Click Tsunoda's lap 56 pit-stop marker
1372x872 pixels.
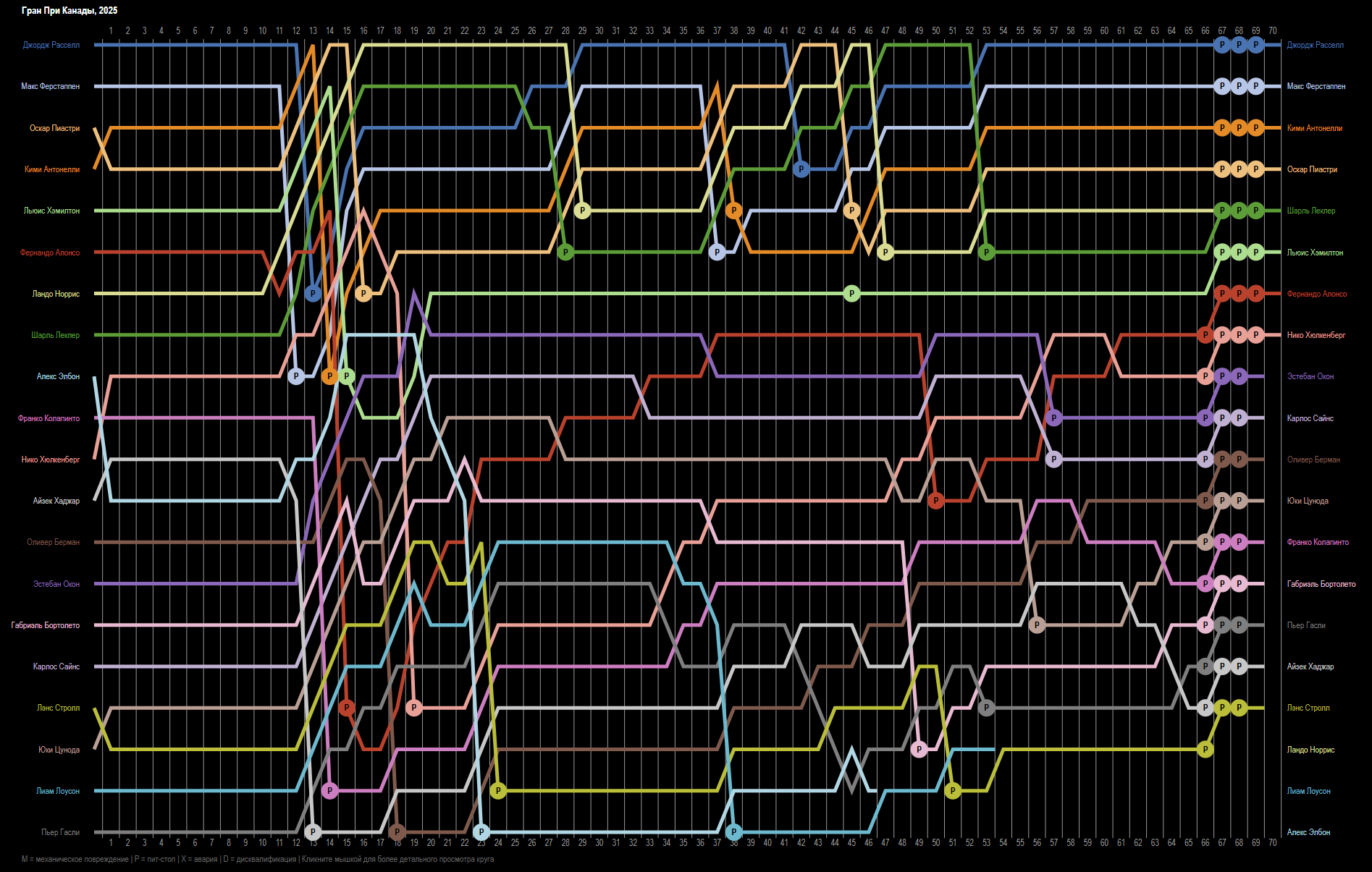coord(1037,625)
